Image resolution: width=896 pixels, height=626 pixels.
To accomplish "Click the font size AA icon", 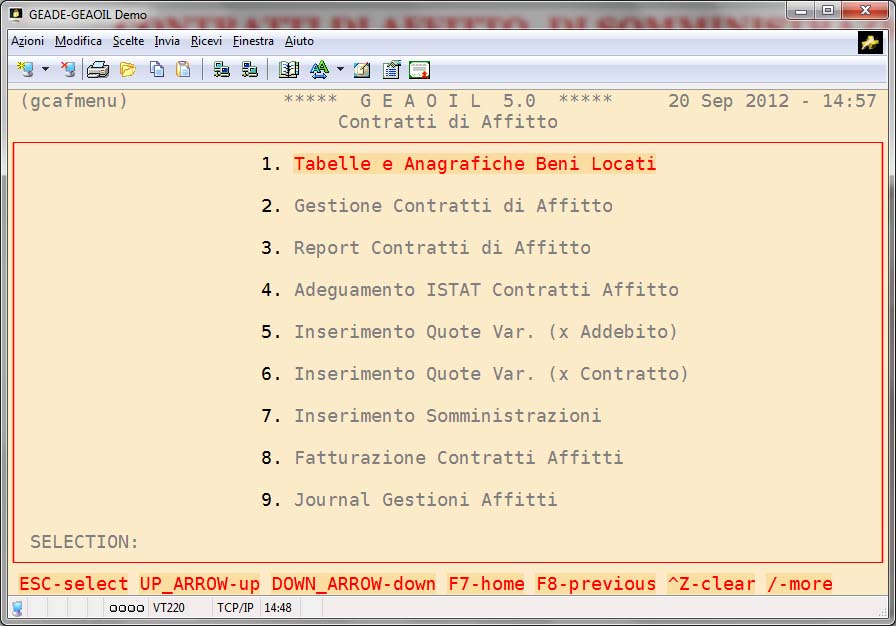I will coord(319,69).
